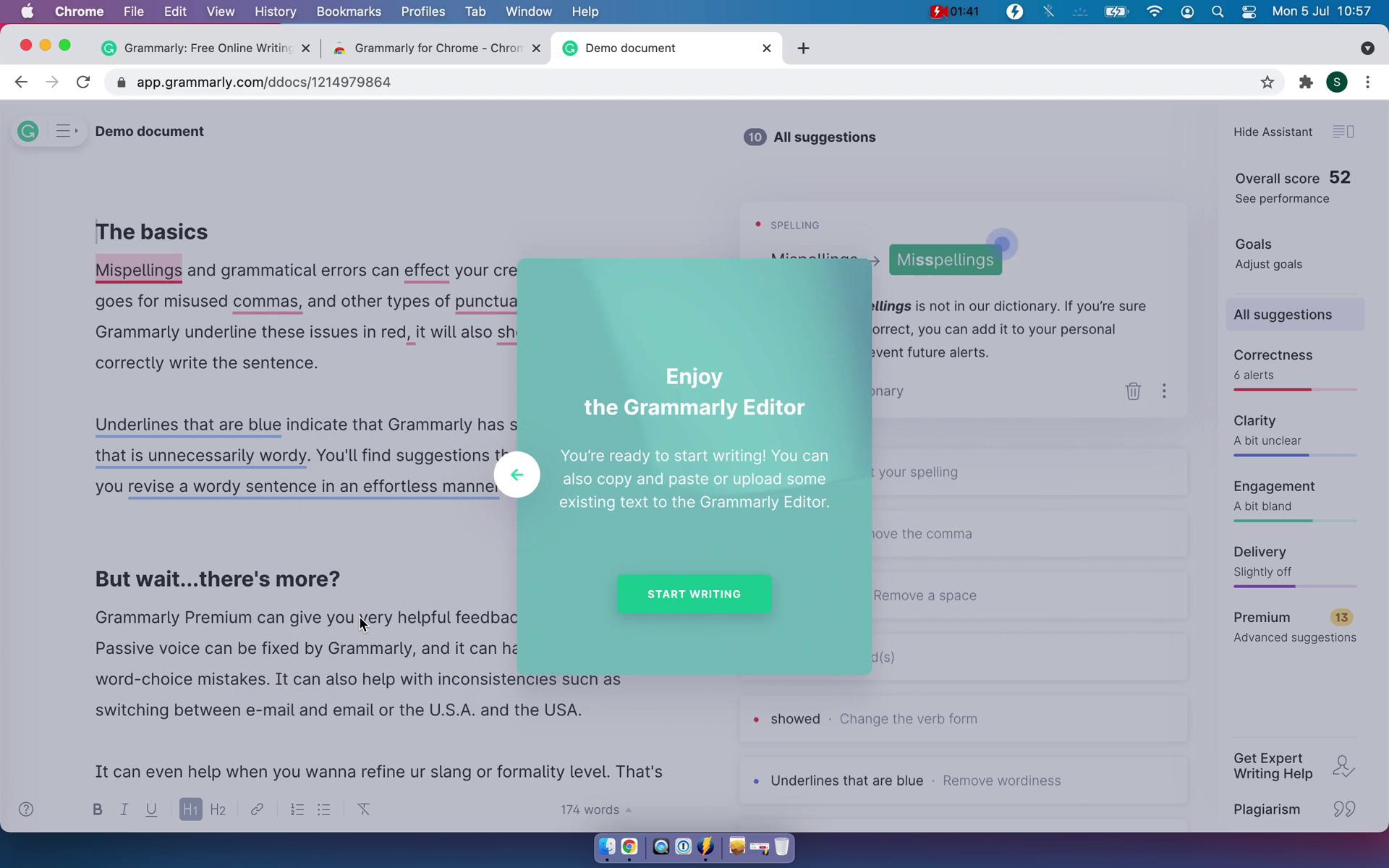Open the Plagiarism checker
1389x868 pixels.
click(1266, 809)
